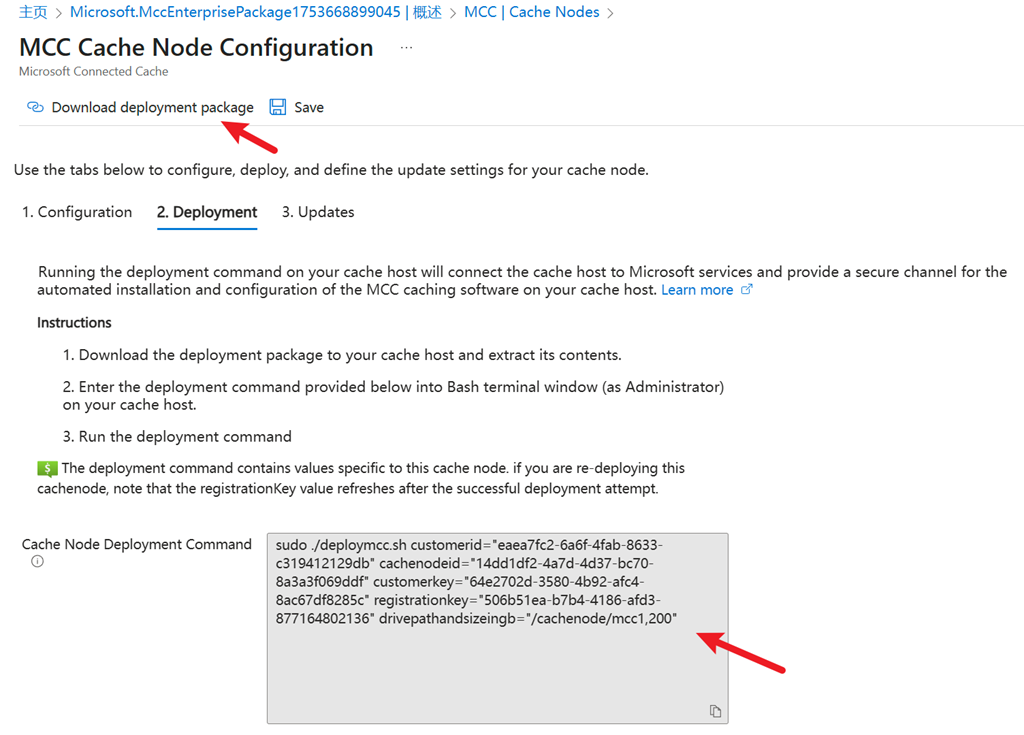Click the green dollar note icon

point(48,468)
